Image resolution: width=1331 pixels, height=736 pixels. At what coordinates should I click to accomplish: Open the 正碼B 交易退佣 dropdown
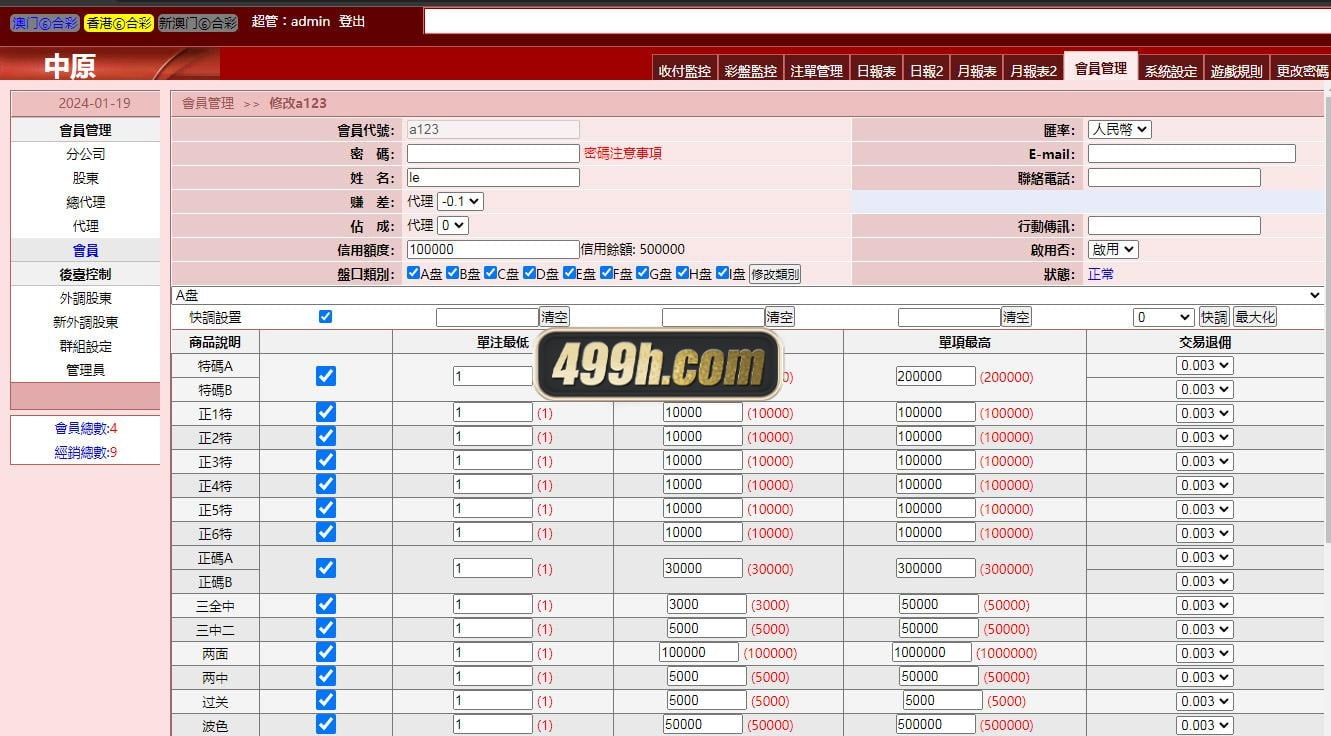[1204, 581]
